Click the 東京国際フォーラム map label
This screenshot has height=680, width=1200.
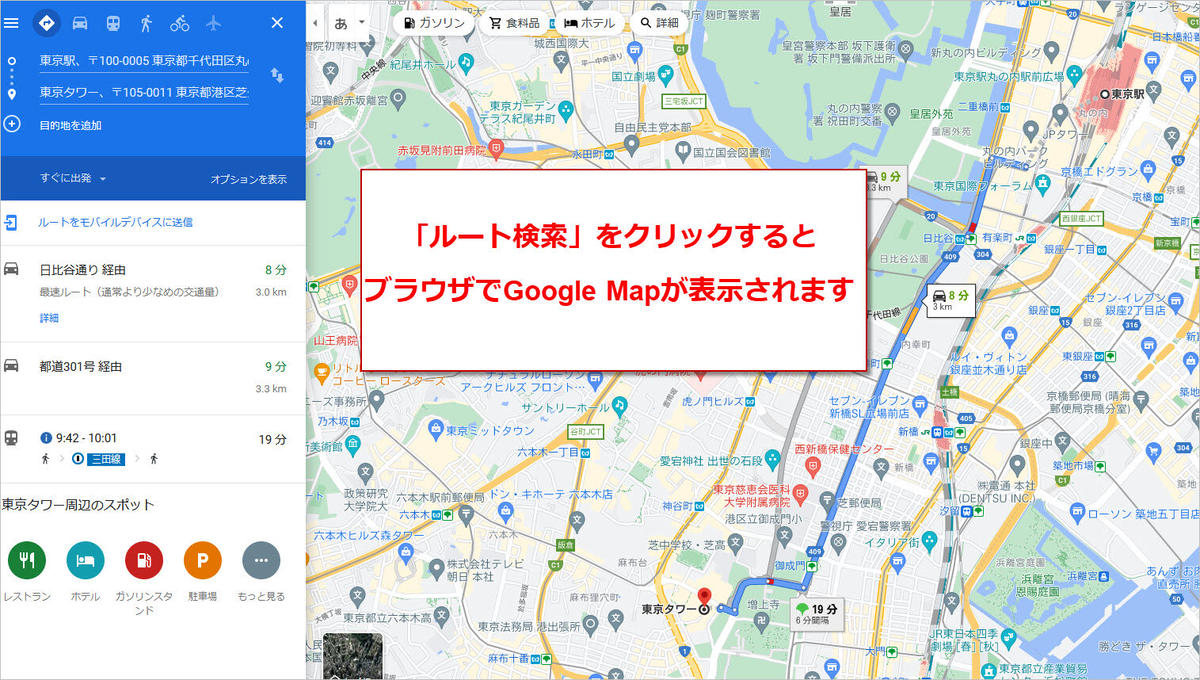(x=981, y=184)
